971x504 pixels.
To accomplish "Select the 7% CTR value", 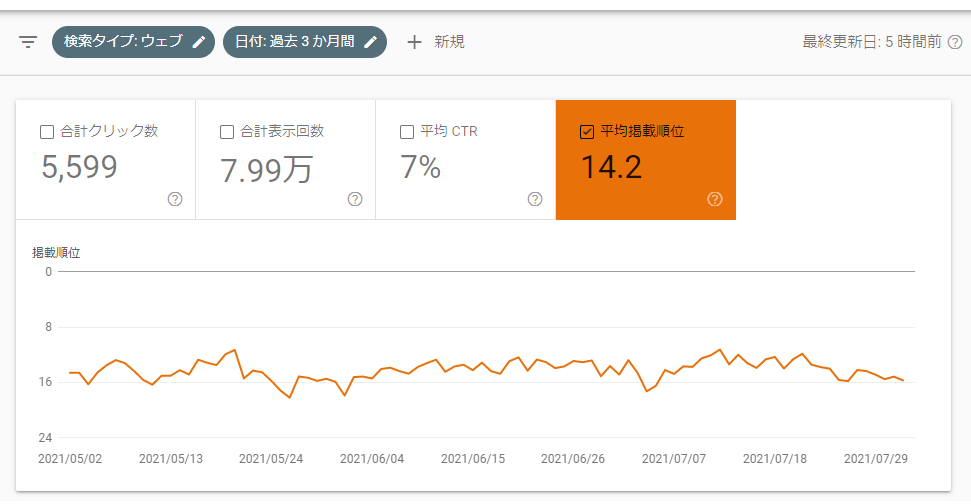I will click(420, 167).
